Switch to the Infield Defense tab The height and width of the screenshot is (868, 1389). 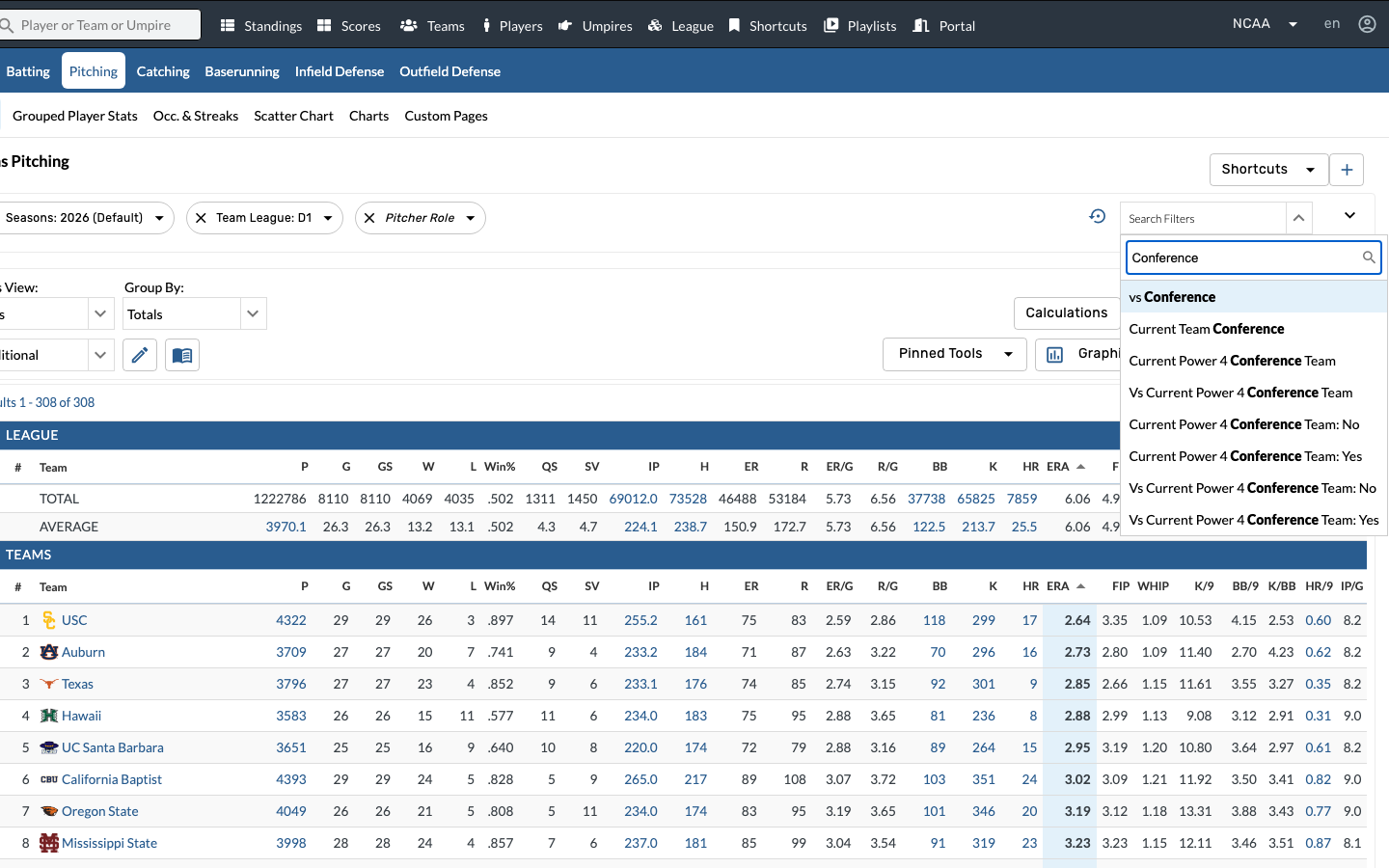(x=340, y=71)
